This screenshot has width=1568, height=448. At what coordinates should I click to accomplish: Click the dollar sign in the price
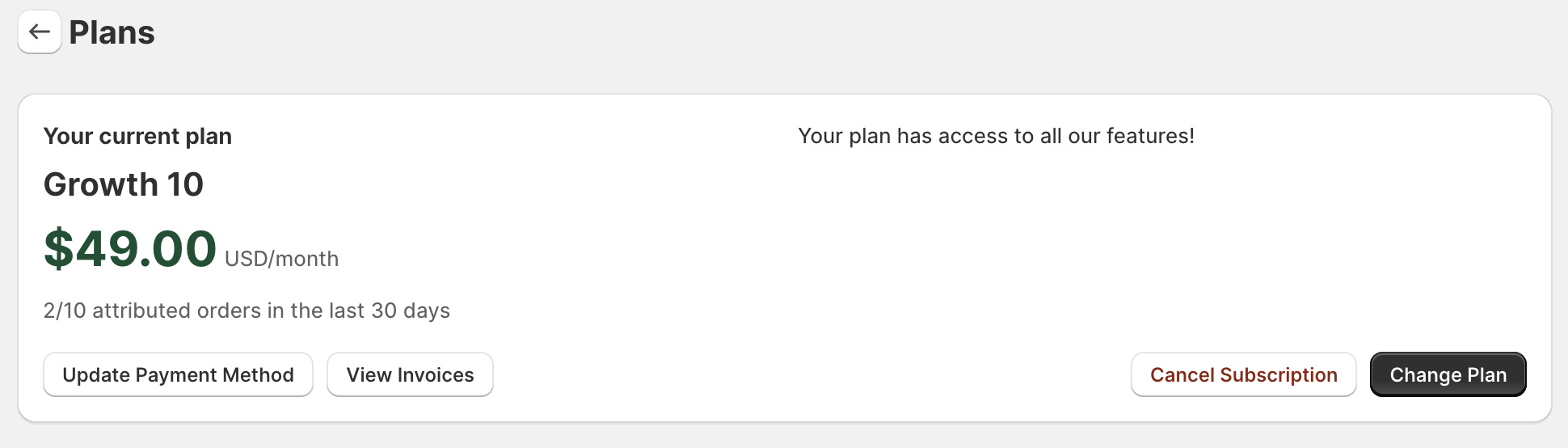pos(58,248)
